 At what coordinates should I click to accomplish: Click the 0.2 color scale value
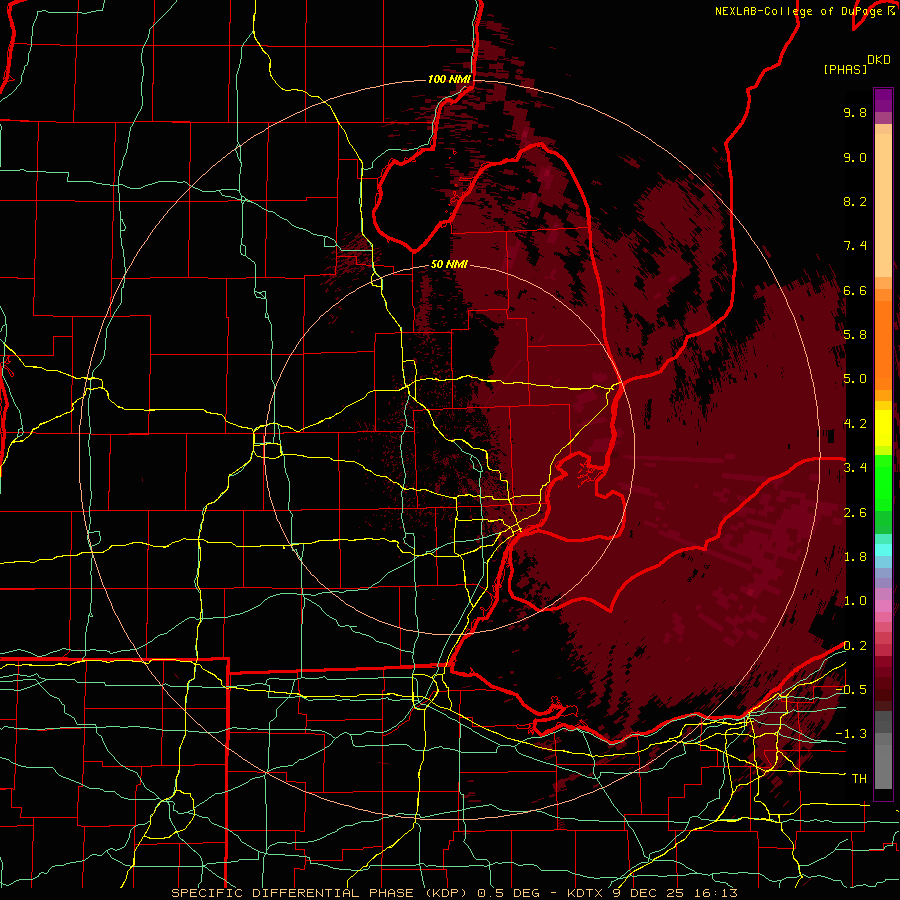coord(855,646)
